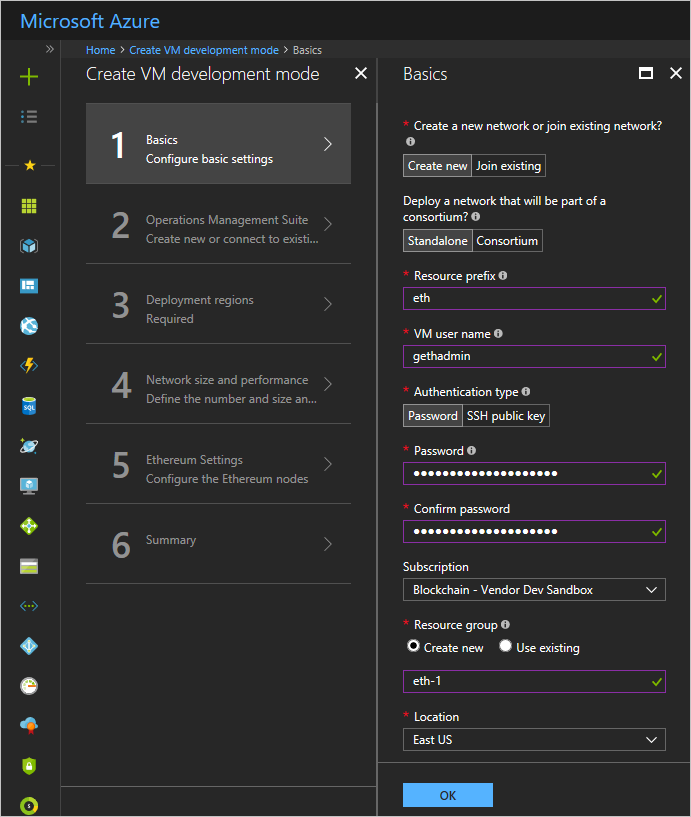Open the Location dropdown showing East US
The width and height of the screenshot is (691, 817).
point(534,740)
